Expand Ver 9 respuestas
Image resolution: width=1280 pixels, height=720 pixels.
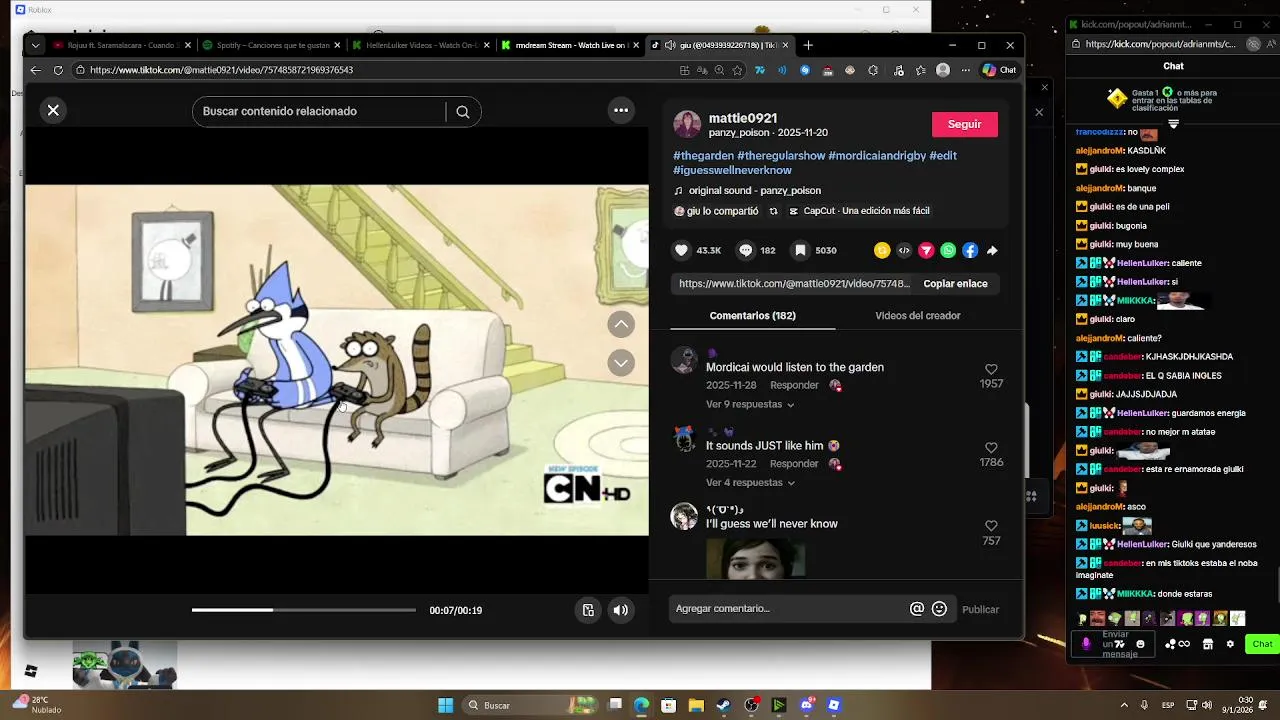750,405
